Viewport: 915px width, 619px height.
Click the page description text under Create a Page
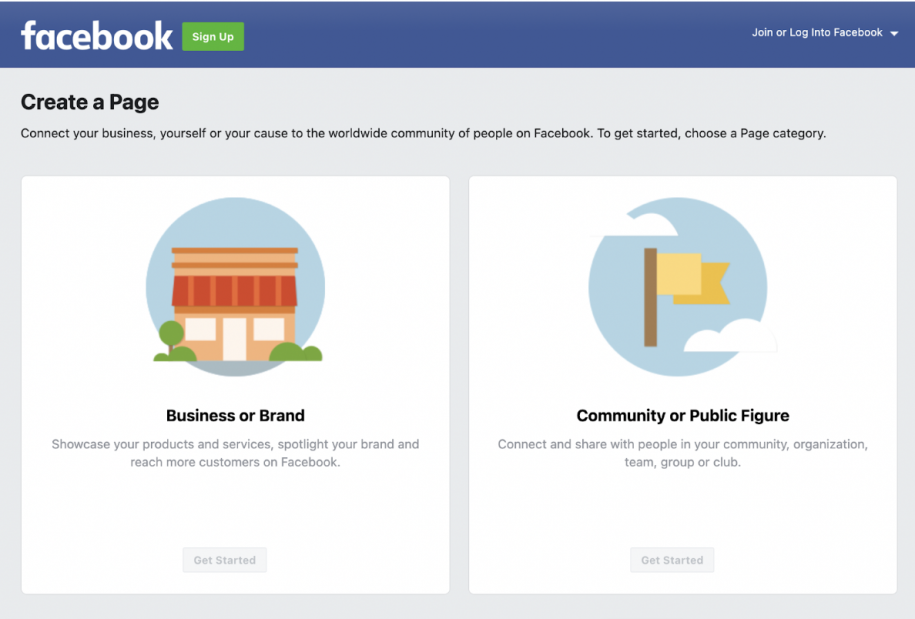point(424,133)
